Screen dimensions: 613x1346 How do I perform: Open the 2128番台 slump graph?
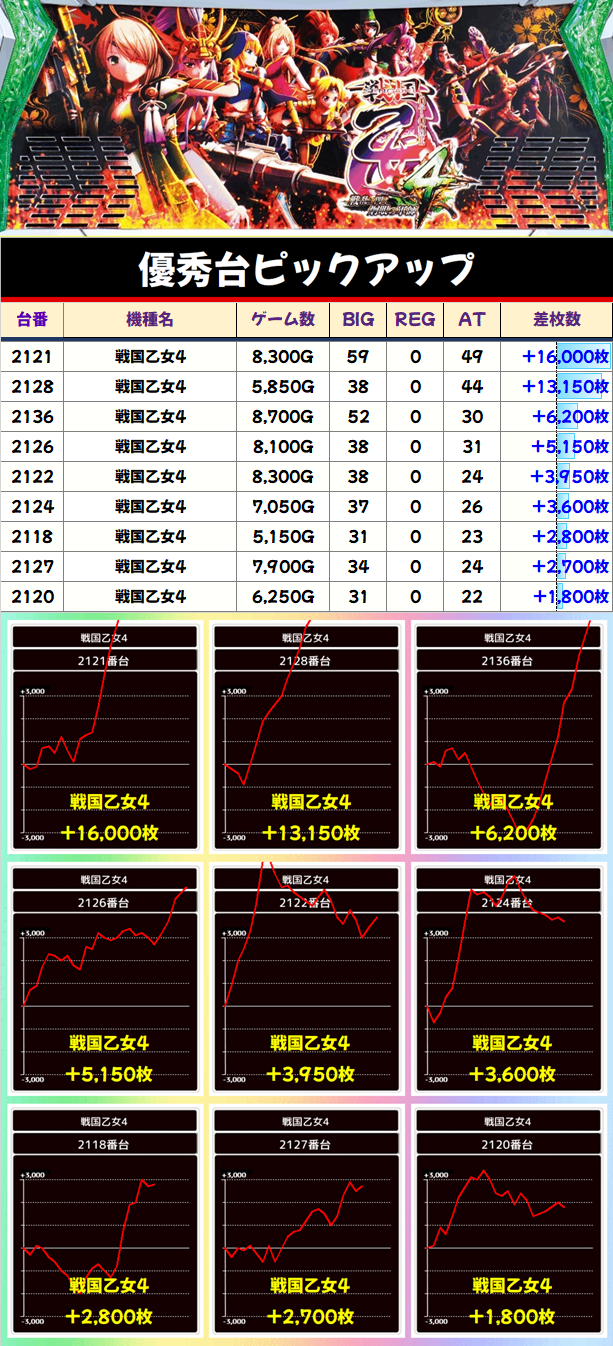[x=306, y=736]
